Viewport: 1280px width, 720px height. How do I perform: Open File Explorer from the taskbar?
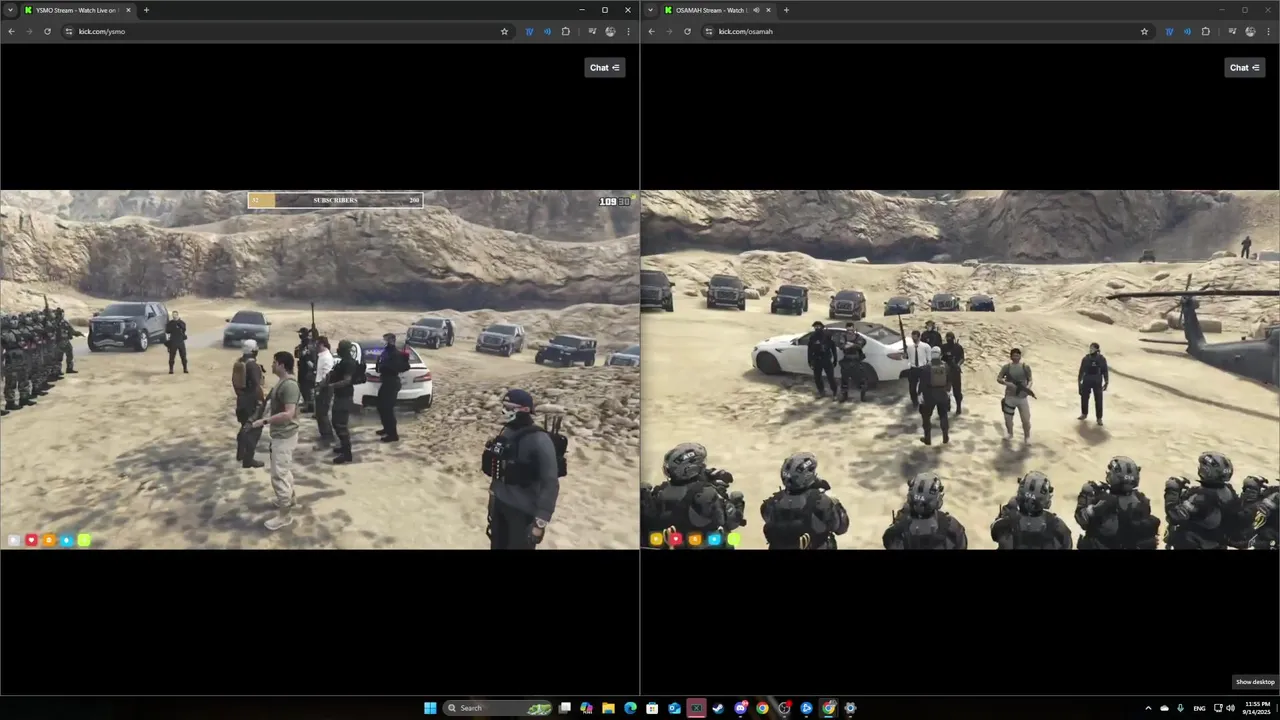pyautogui.click(x=608, y=708)
